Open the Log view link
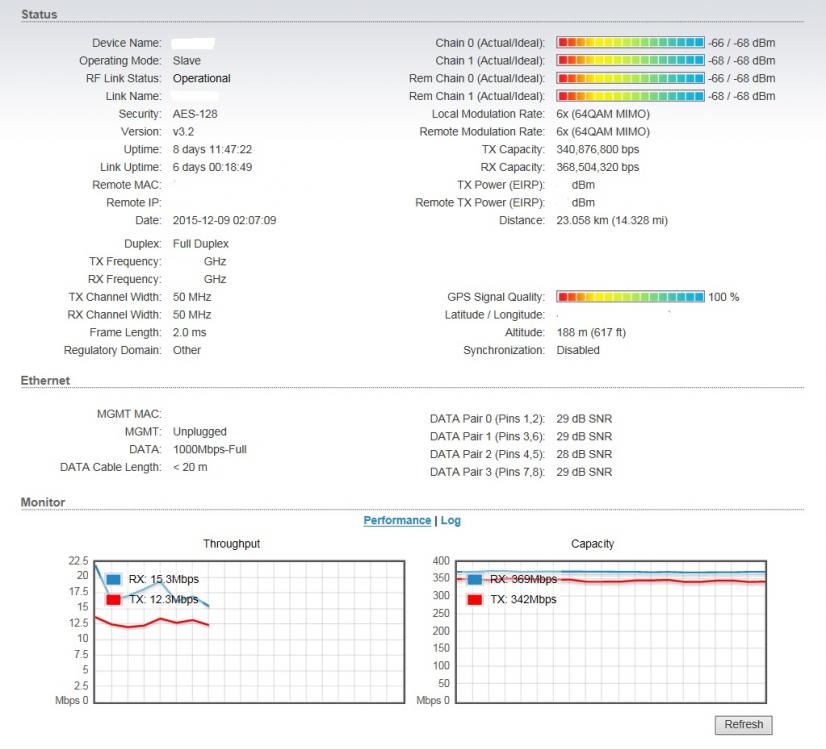The height and width of the screenshot is (750, 826). pyautogui.click(x=450, y=521)
